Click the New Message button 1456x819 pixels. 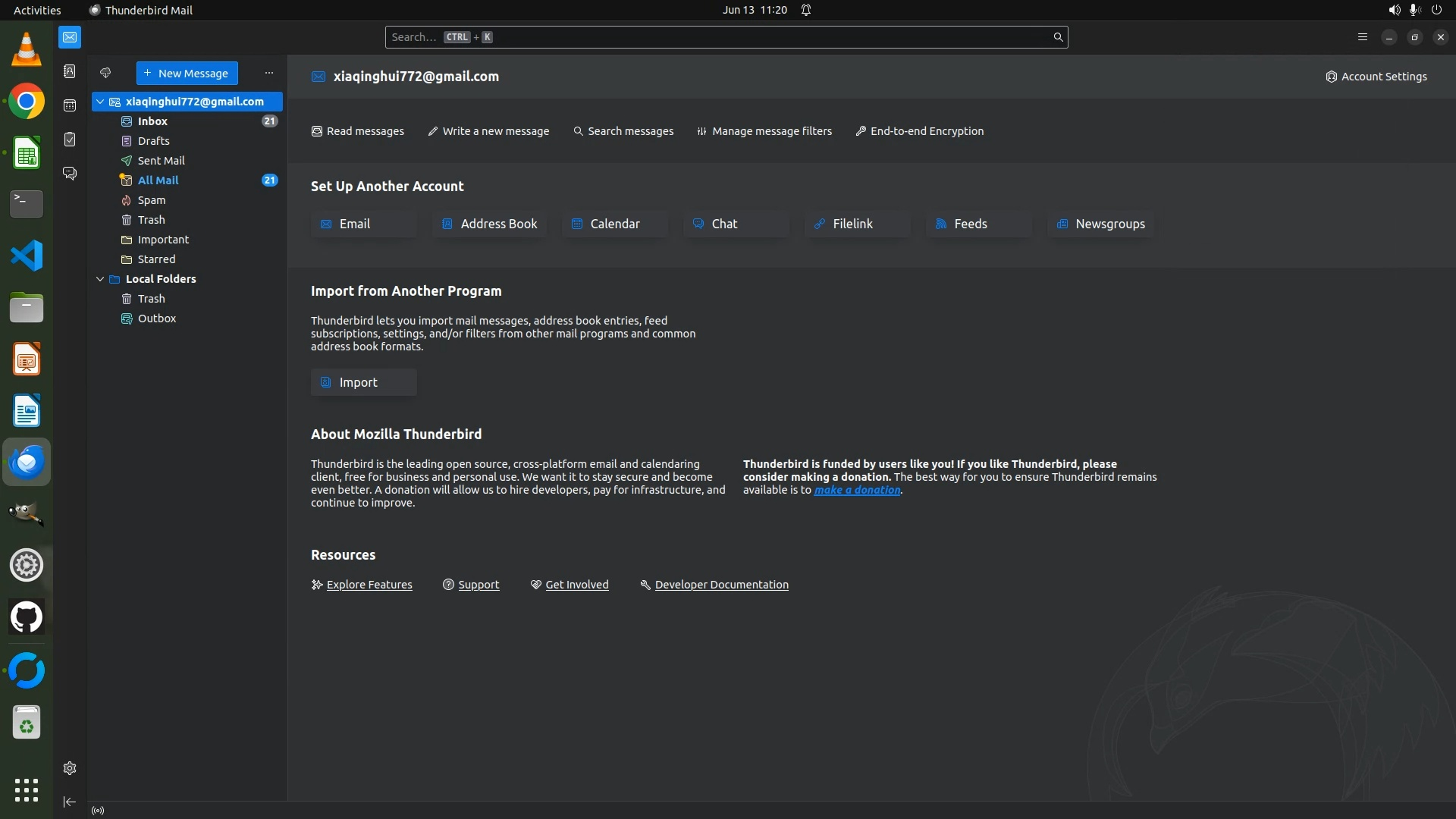click(x=187, y=73)
